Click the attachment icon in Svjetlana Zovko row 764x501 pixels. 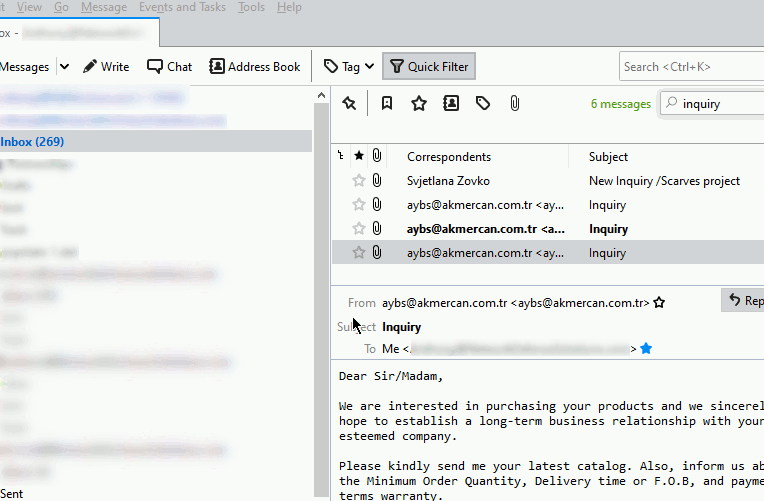click(x=377, y=181)
